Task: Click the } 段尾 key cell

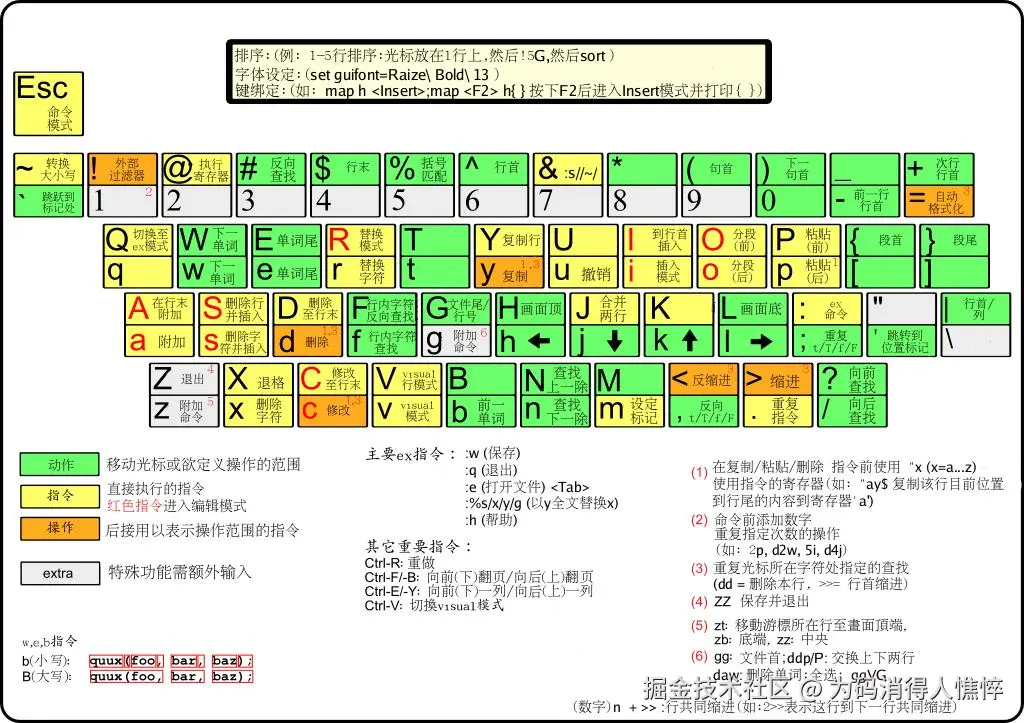Action: [955, 240]
